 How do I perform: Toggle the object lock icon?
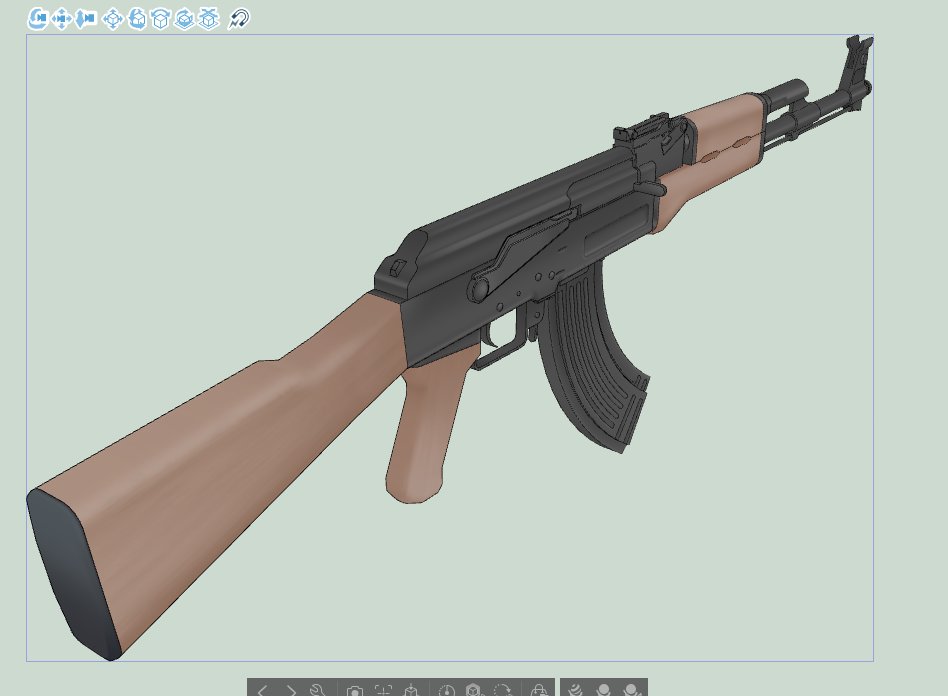(x=538, y=690)
